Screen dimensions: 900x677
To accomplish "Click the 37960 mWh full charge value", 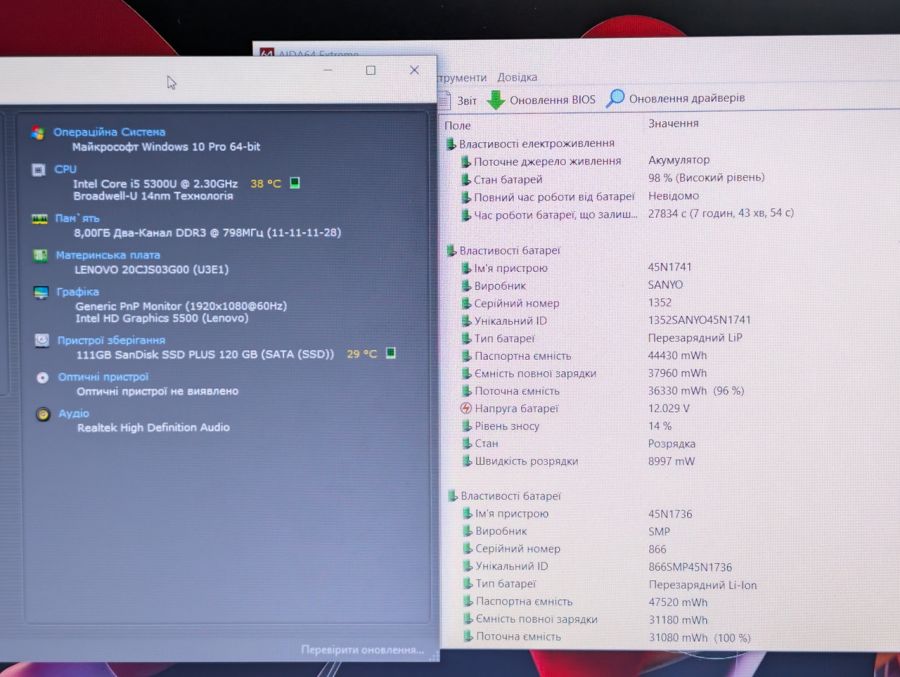I will pyautogui.click(x=677, y=373).
